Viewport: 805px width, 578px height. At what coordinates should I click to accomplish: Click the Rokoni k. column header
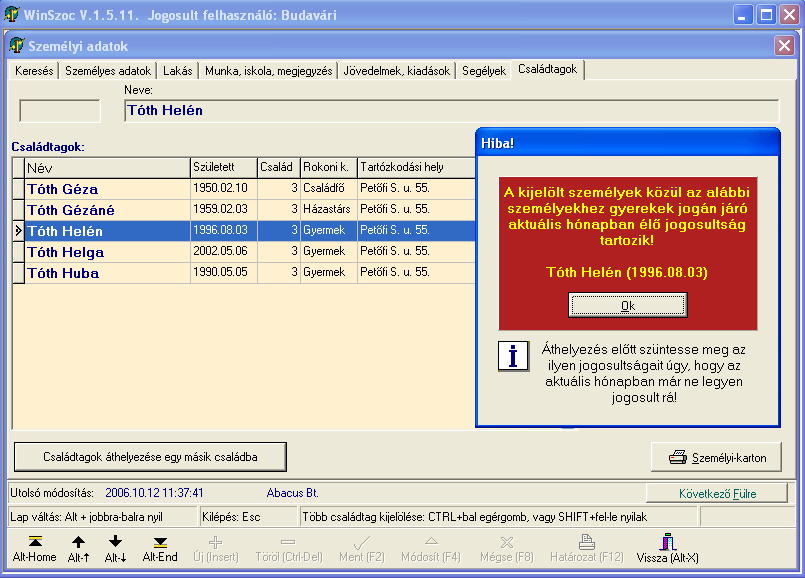(x=329, y=168)
